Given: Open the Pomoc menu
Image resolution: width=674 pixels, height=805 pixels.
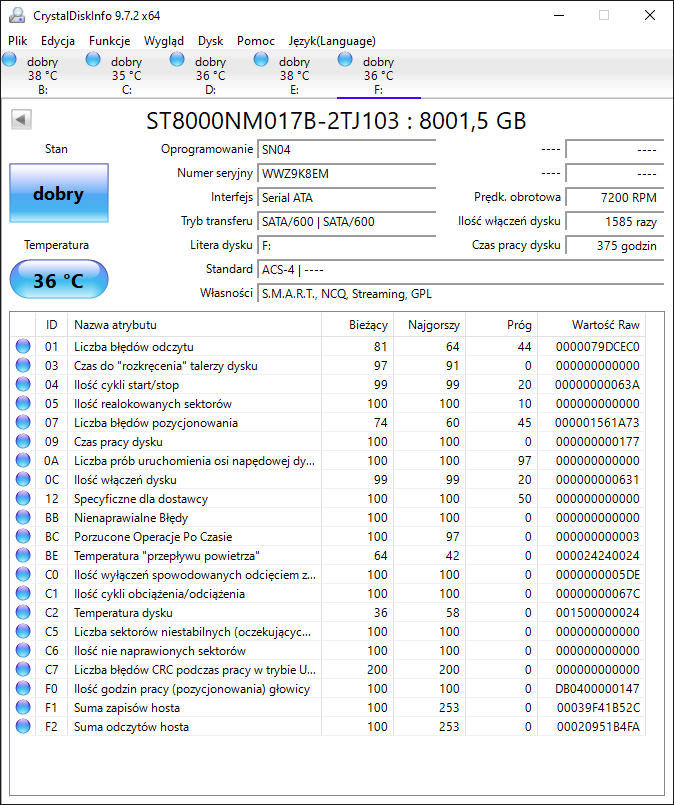Looking at the screenshot, I should pyautogui.click(x=256, y=41).
